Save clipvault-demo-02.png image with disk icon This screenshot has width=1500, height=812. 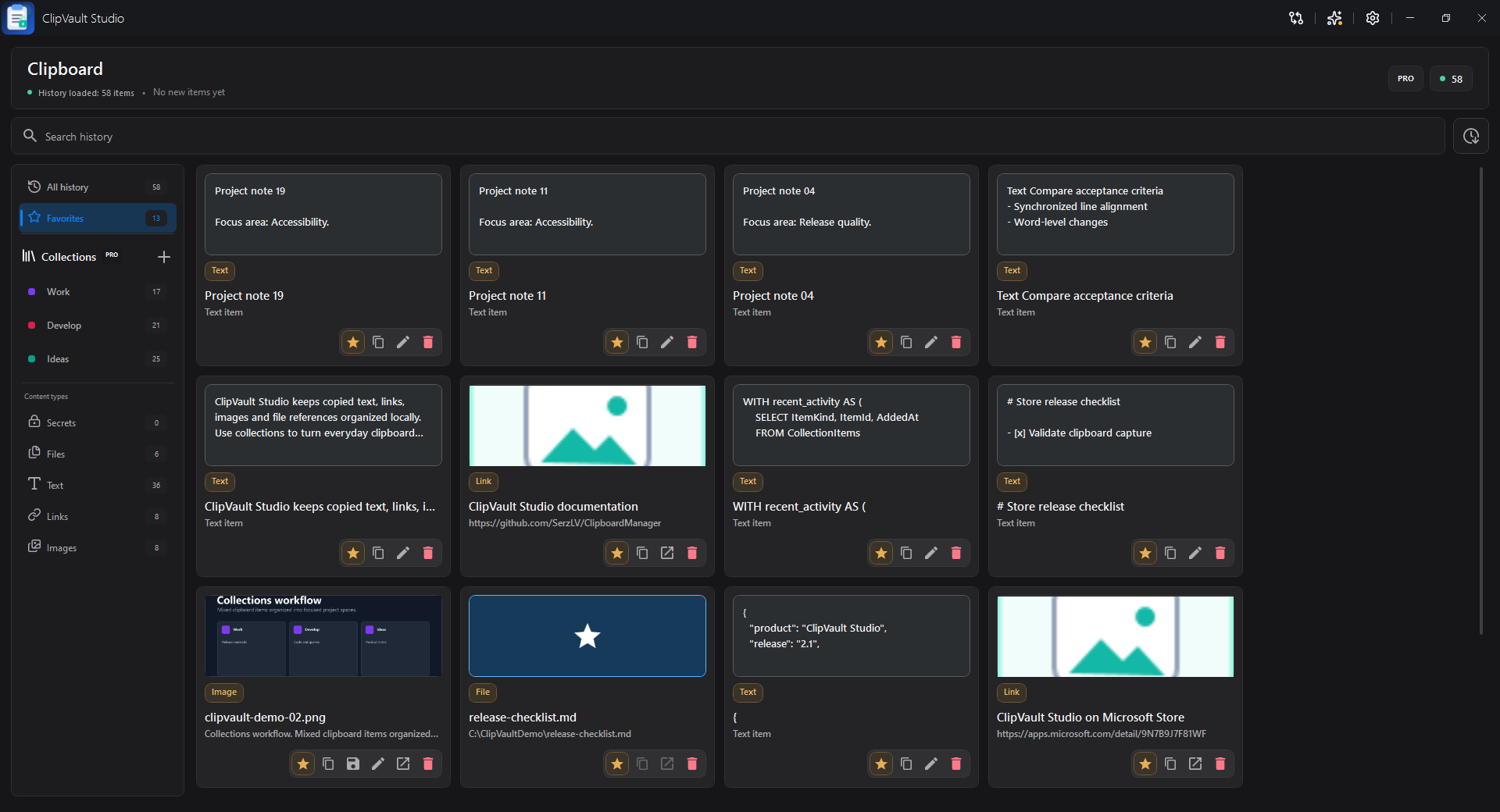[x=353, y=764]
